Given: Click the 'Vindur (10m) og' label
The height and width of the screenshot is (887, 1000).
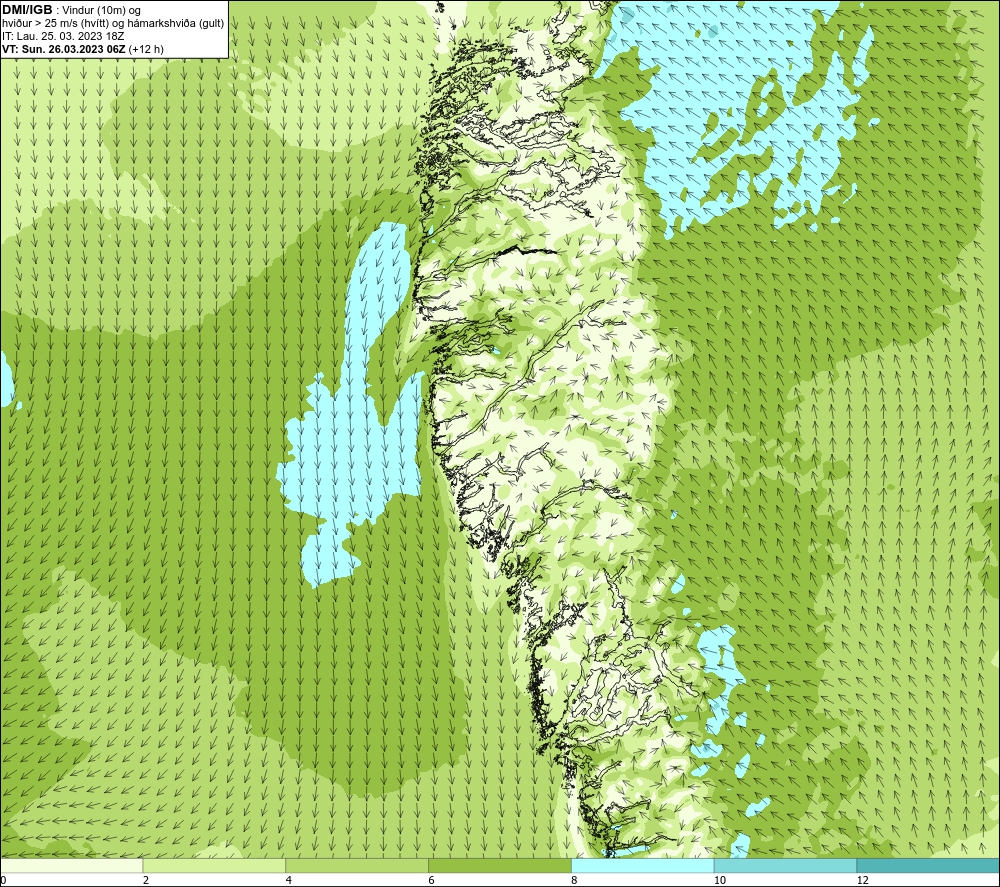Looking at the screenshot, I should pos(101,11).
